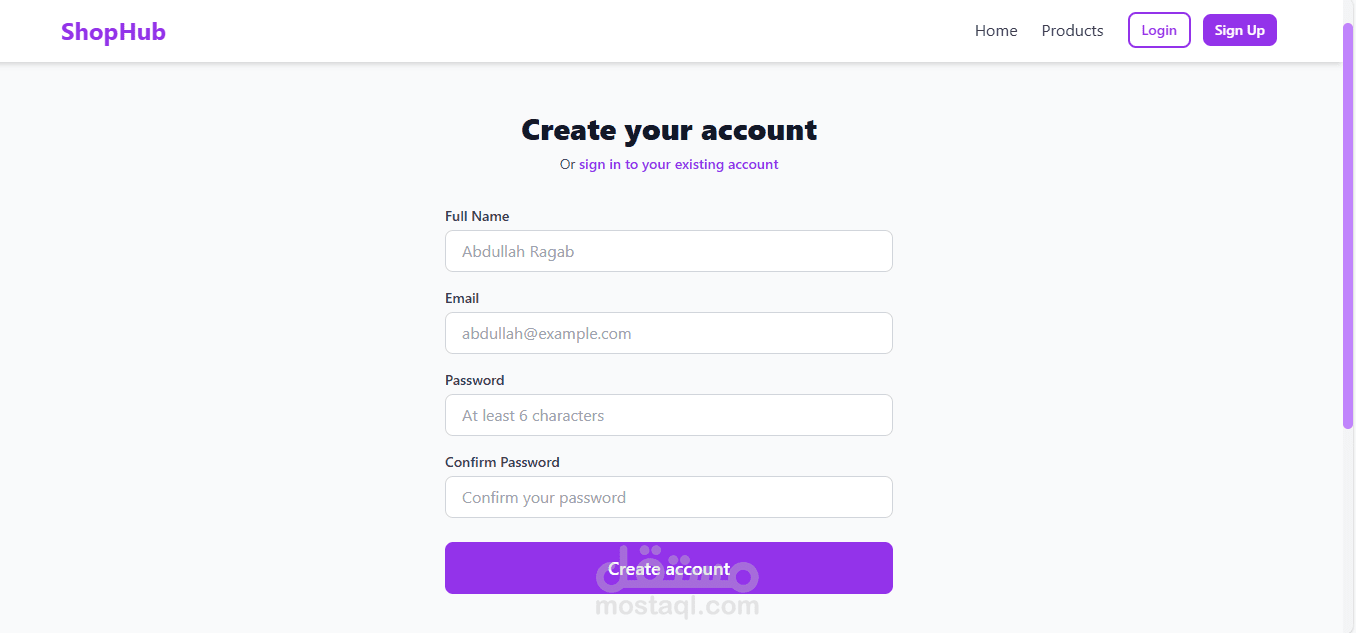Click the Create your account heading

[669, 130]
